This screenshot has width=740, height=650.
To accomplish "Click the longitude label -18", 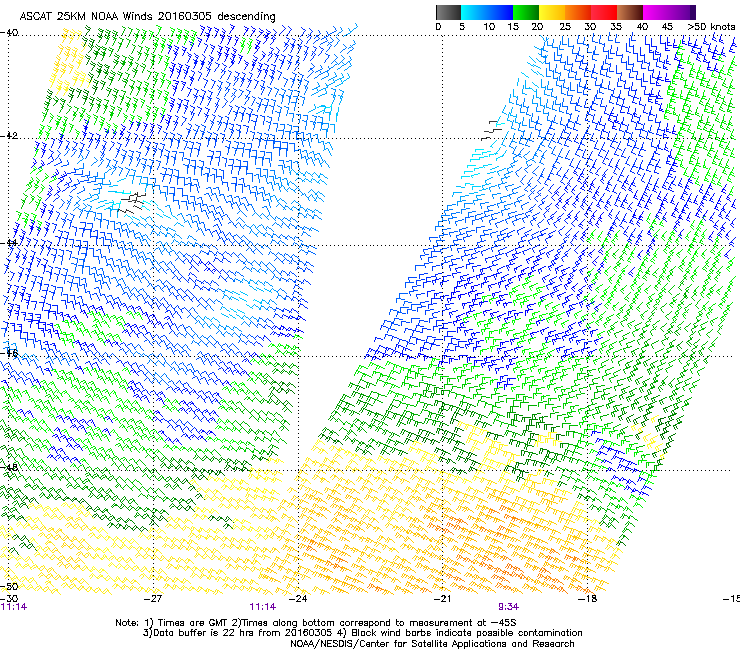I will coord(588,599).
